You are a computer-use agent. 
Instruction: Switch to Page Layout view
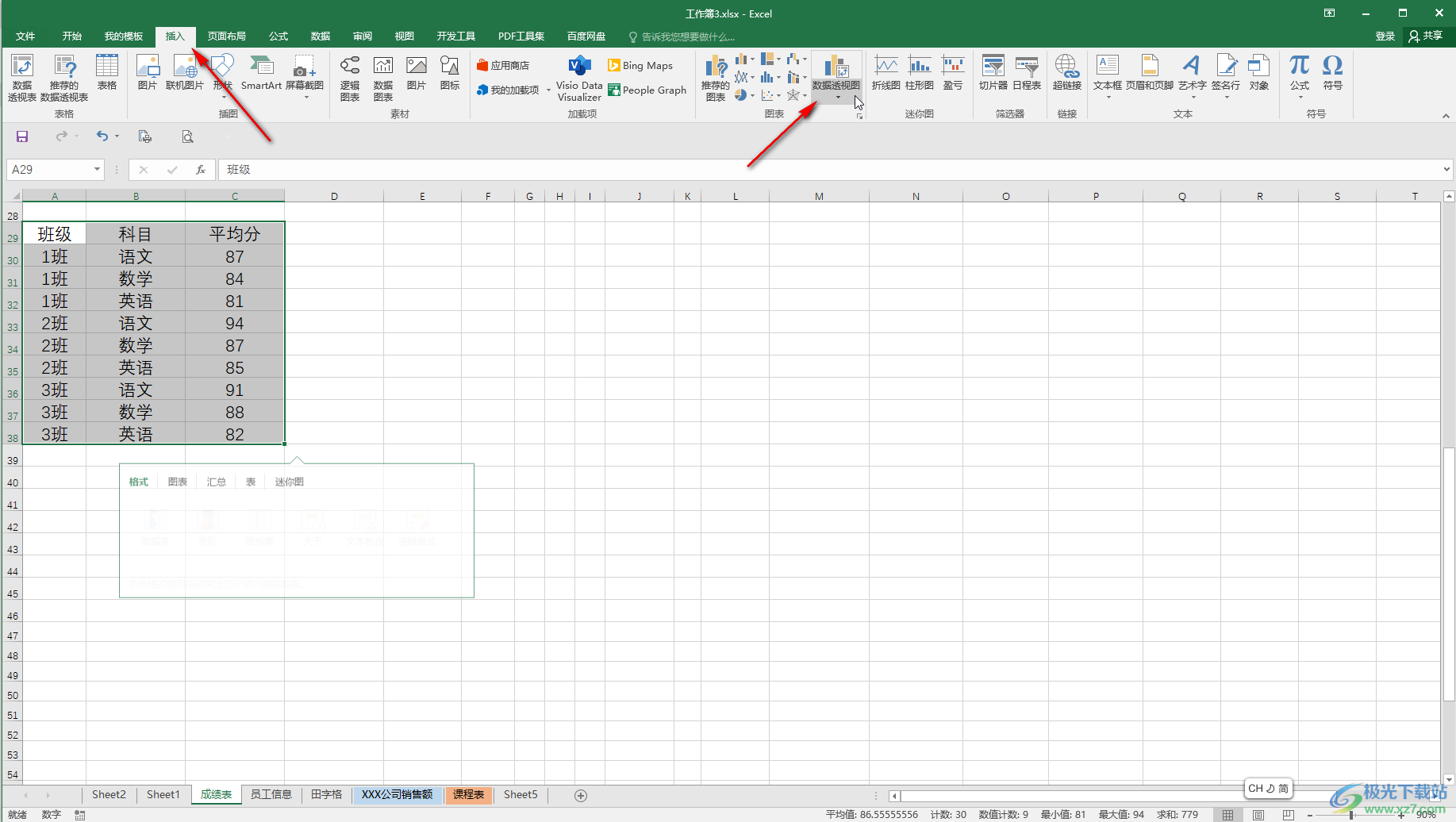click(x=1258, y=815)
